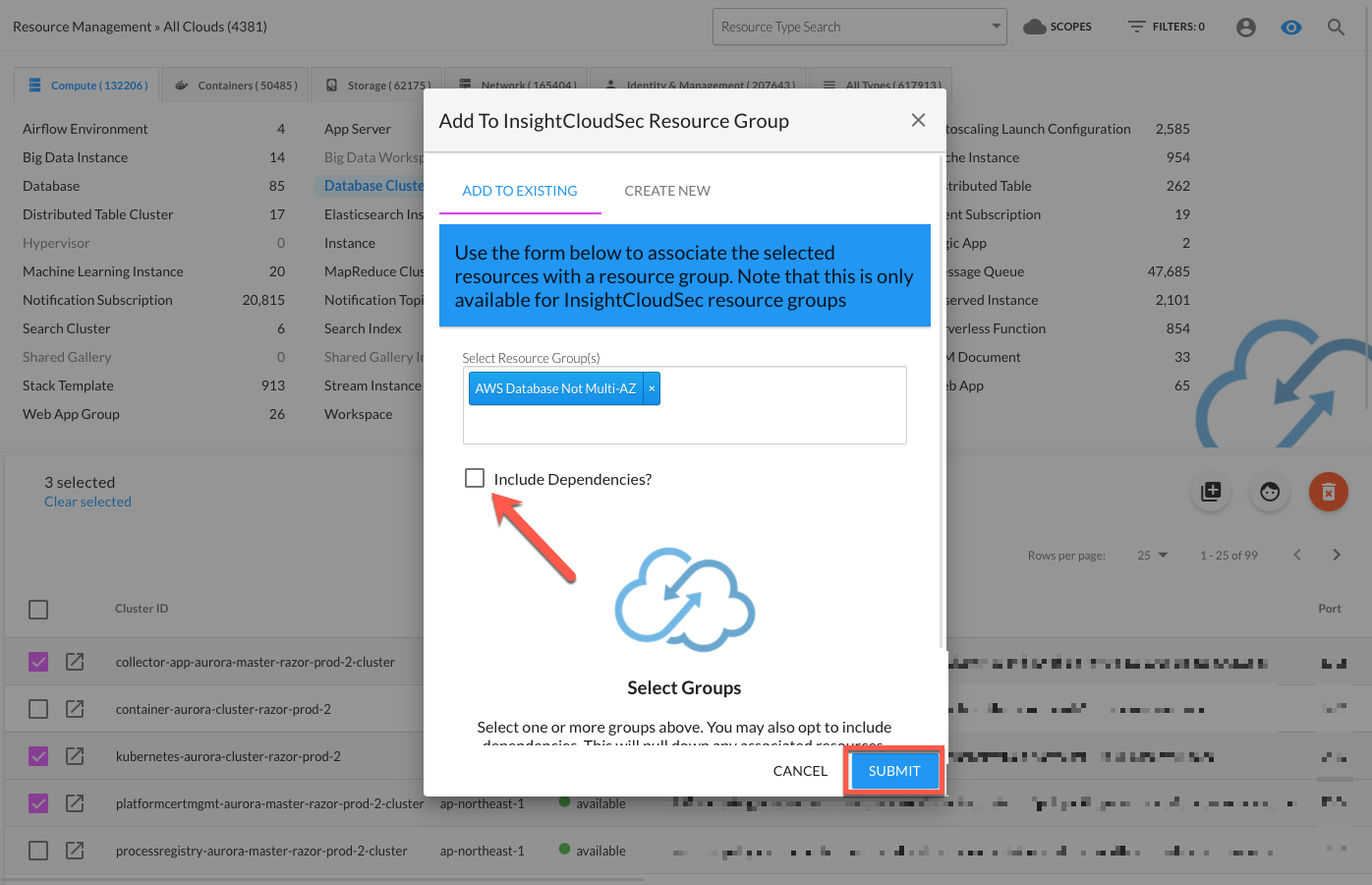The image size is (1372, 885).
Task: Switch to Add To Existing tab
Action: [520, 191]
